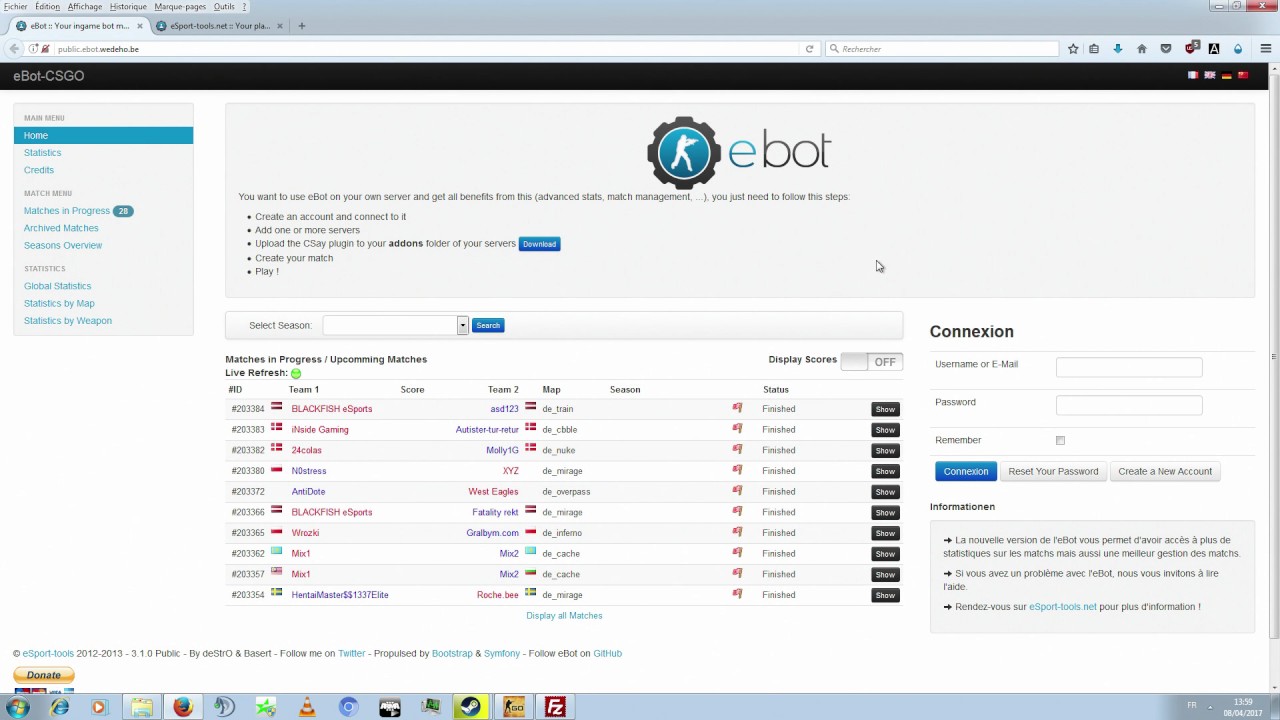Image resolution: width=1280 pixels, height=720 pixels.
Task: Open the Firefox downloads arrow icon
Action: 1118,49
